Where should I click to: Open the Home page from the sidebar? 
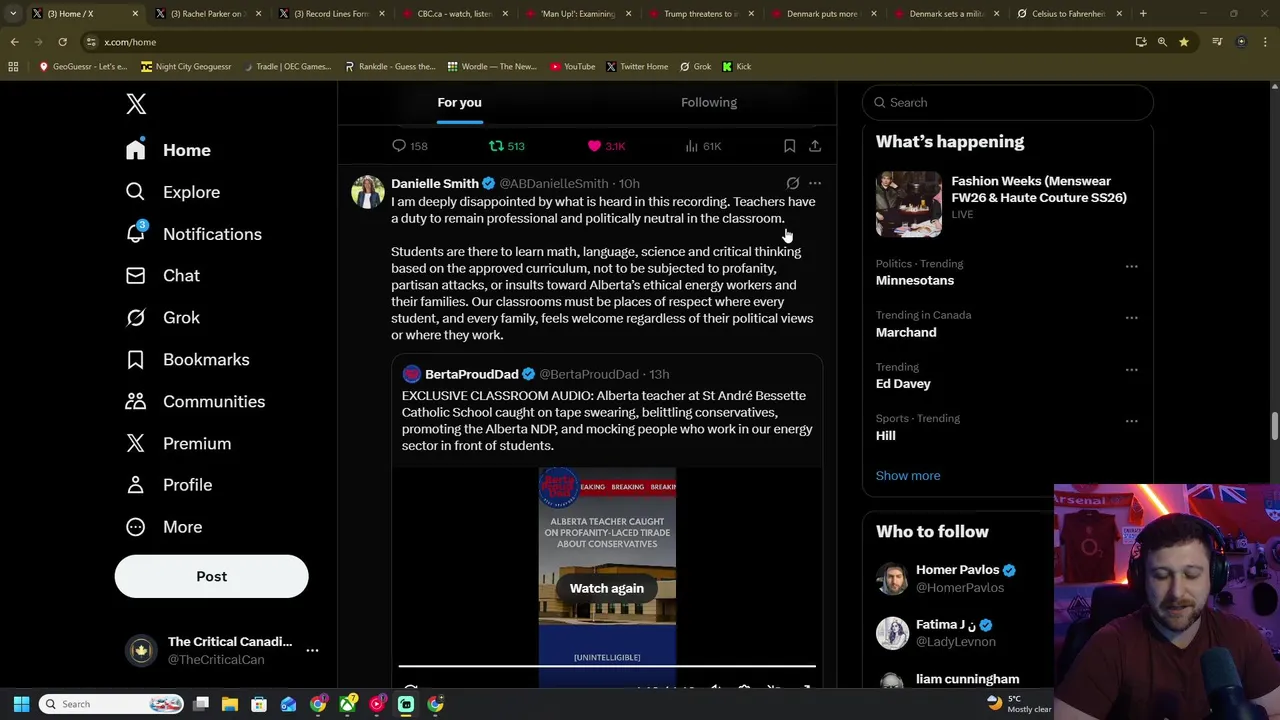click(168, 150)
